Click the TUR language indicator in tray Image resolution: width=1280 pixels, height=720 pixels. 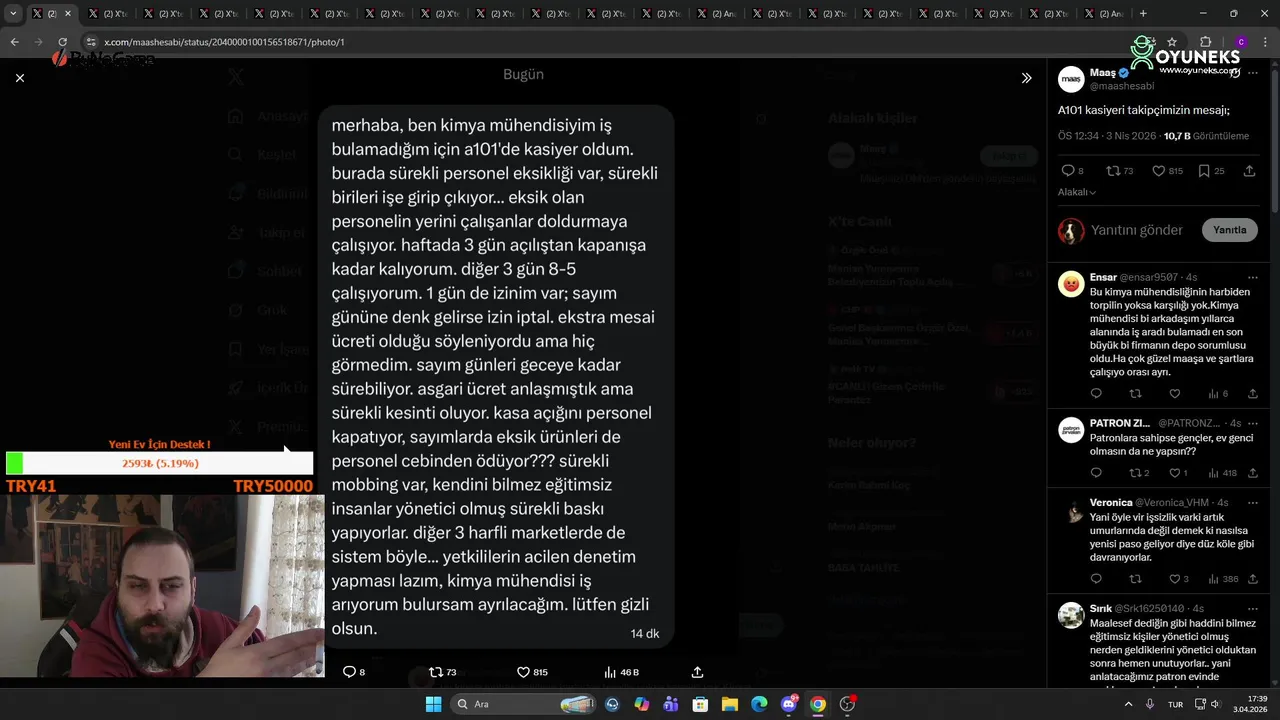click(x=1175, y=704)
